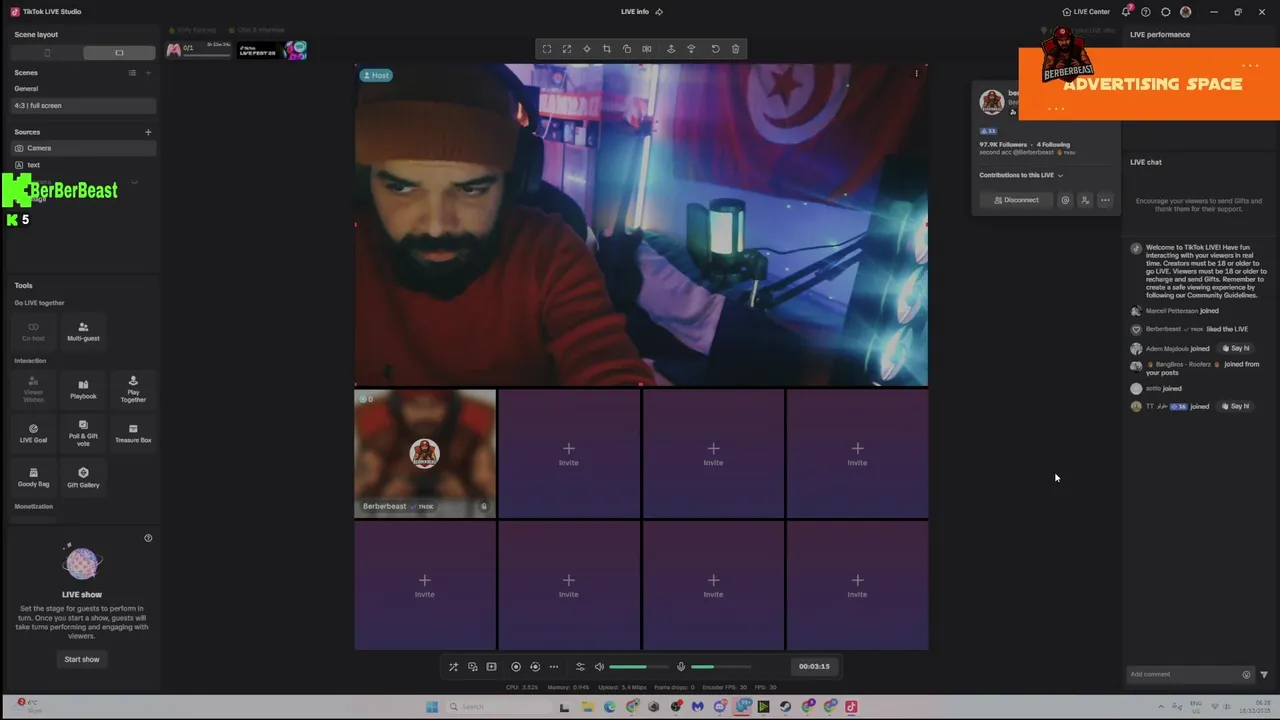1280x720 pixels.
Task: Open the Multi-guest tool
Action: (83, 332)
